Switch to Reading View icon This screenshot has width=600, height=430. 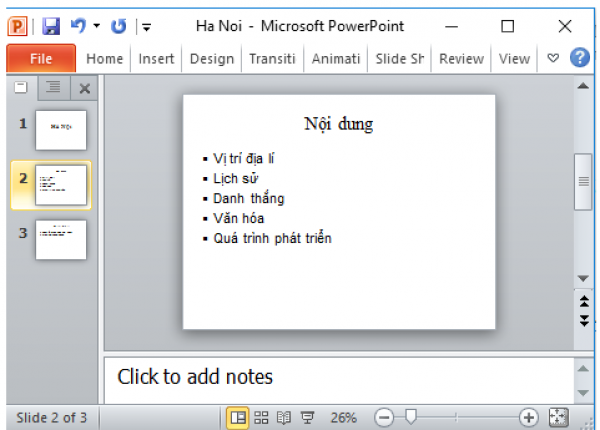pos(284,417)
